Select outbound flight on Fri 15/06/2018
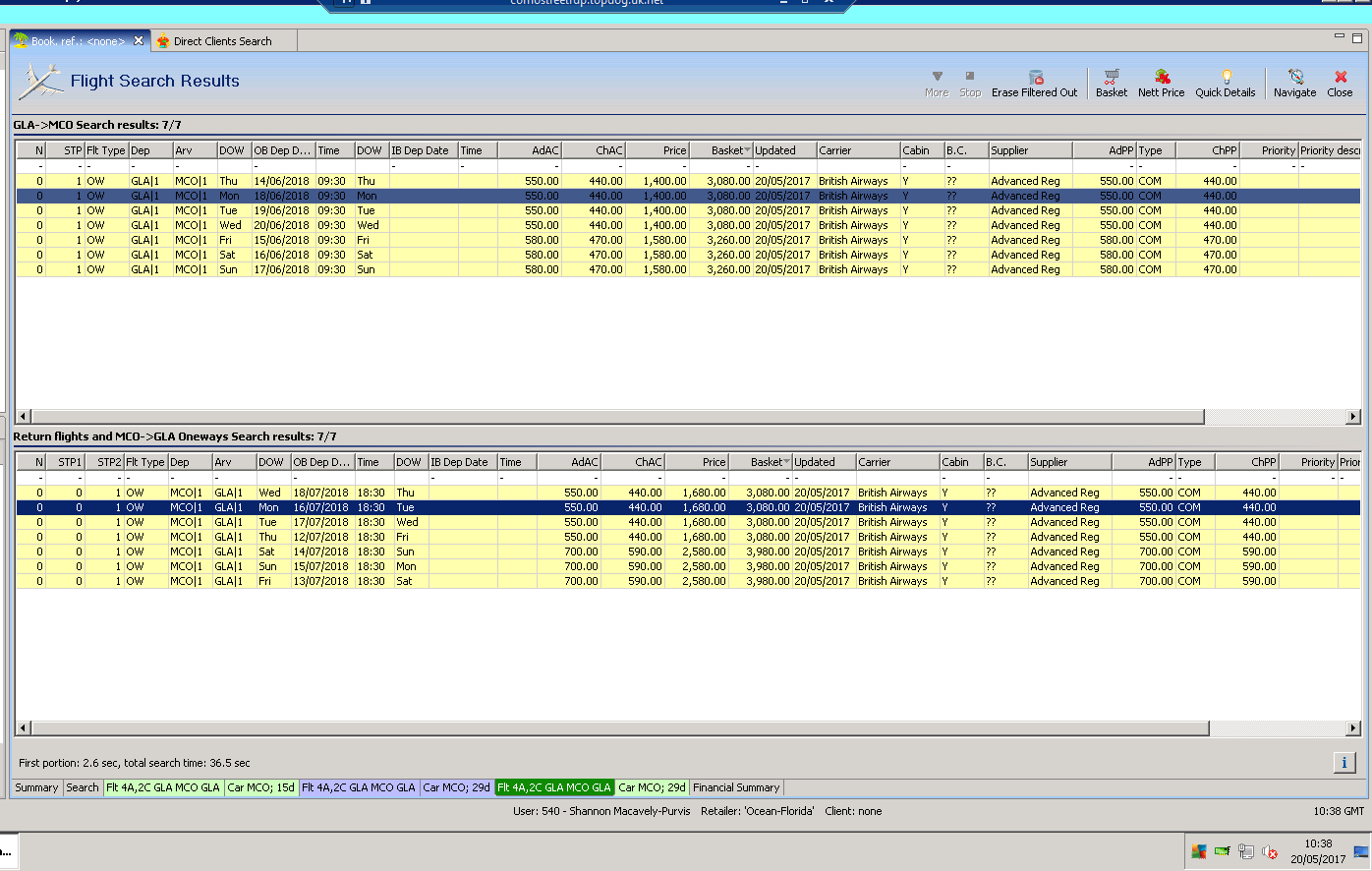This screenshot has height=871, width=1372. pos(281,240)
